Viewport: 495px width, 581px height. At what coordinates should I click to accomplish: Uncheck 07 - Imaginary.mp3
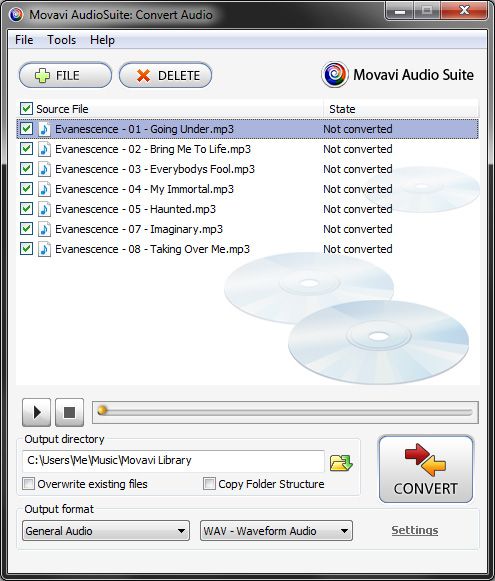click(26, 229)
